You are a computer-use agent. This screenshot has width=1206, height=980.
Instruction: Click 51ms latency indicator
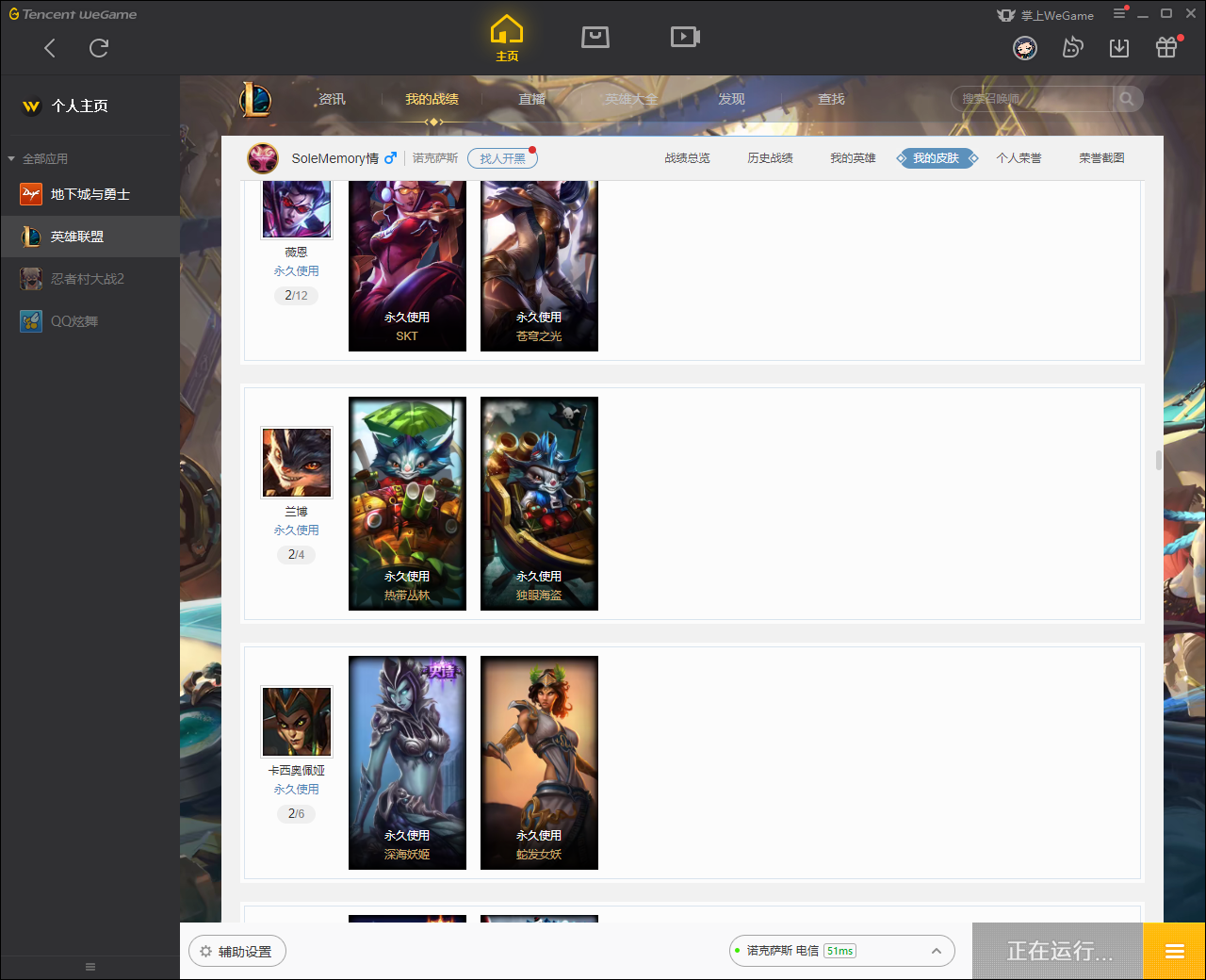(x=839, y=951)
